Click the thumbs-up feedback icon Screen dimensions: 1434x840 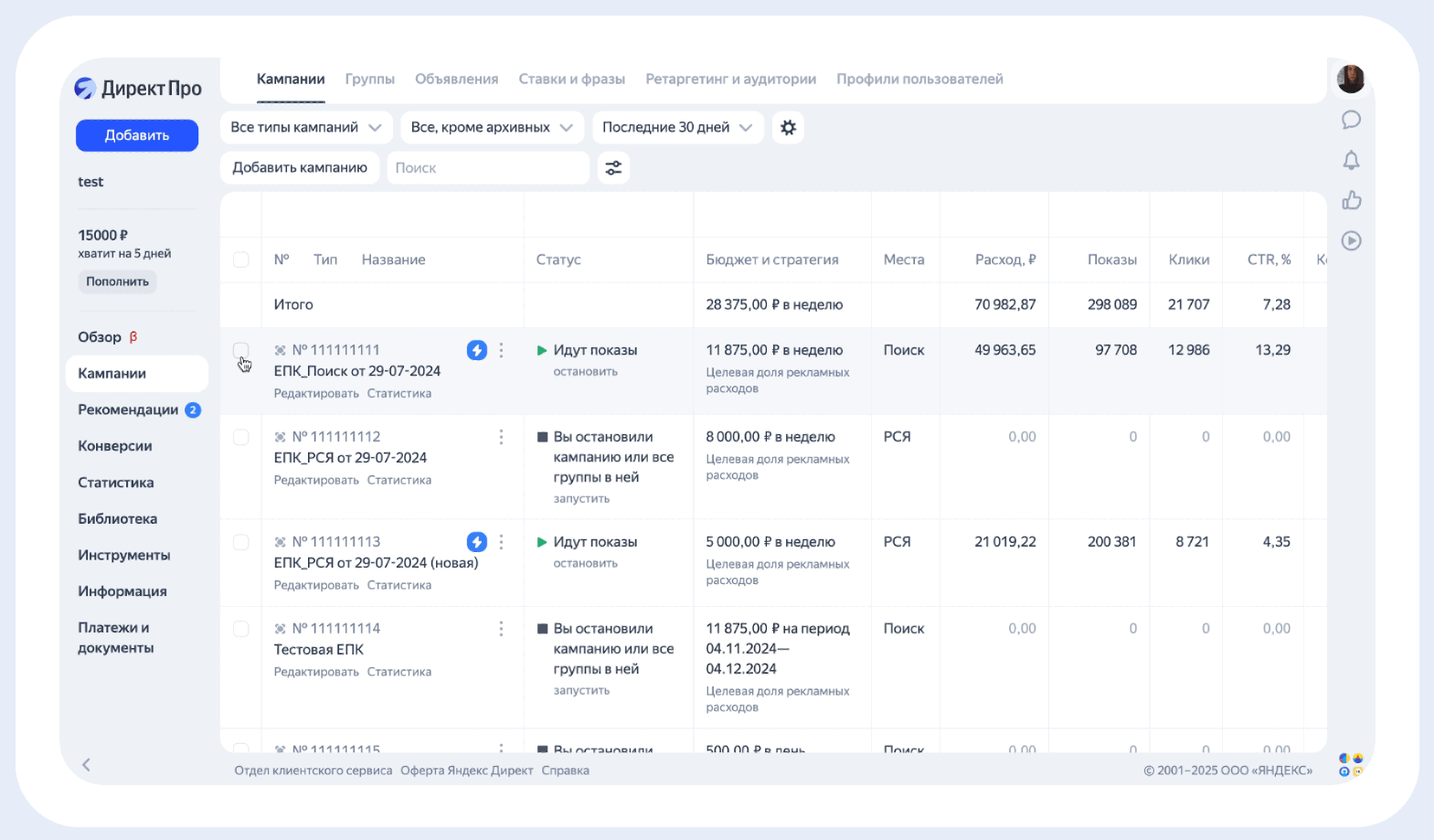[1351, 201]
